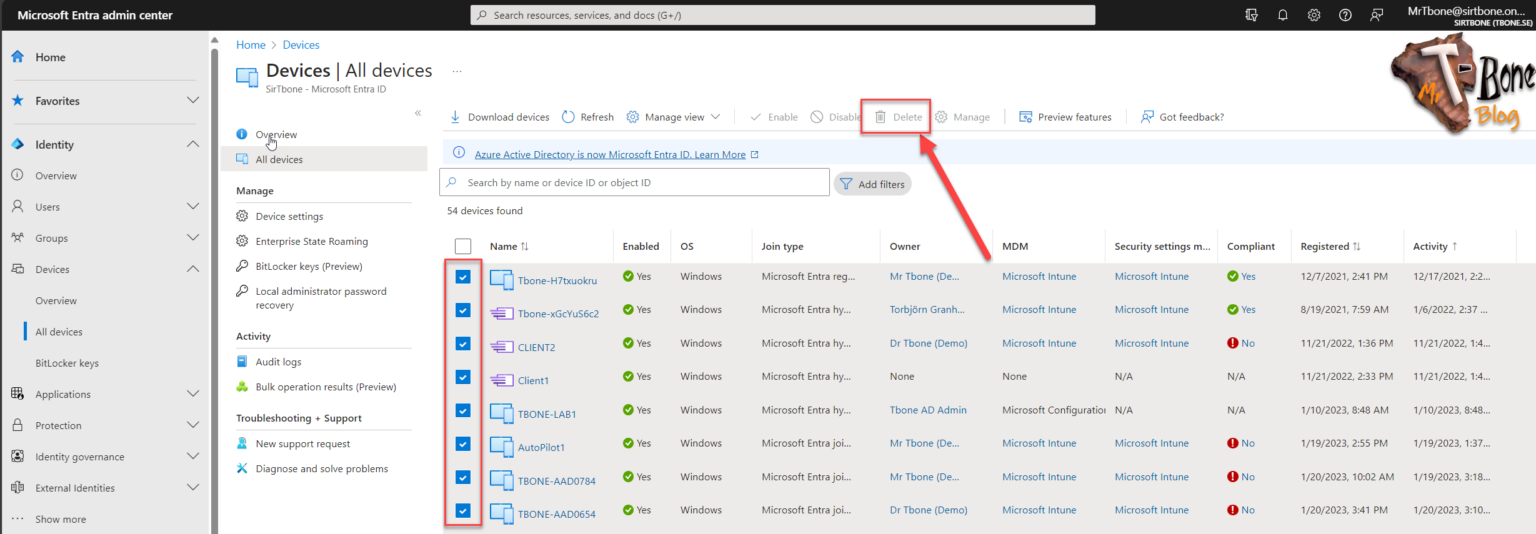
Task: Expand the Identity governance section chevron
Action: tap(193, 457)
